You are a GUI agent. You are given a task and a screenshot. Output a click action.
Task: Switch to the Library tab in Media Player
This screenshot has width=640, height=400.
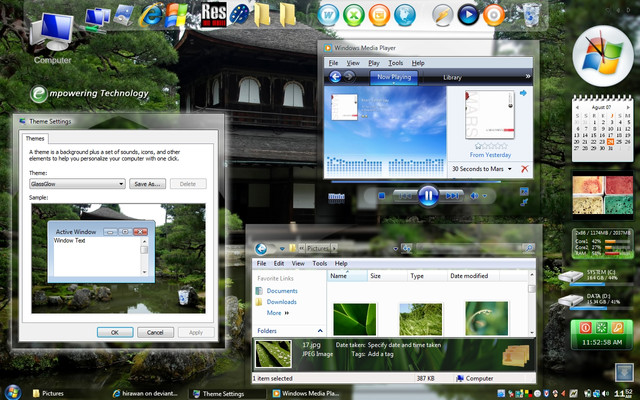452,77
